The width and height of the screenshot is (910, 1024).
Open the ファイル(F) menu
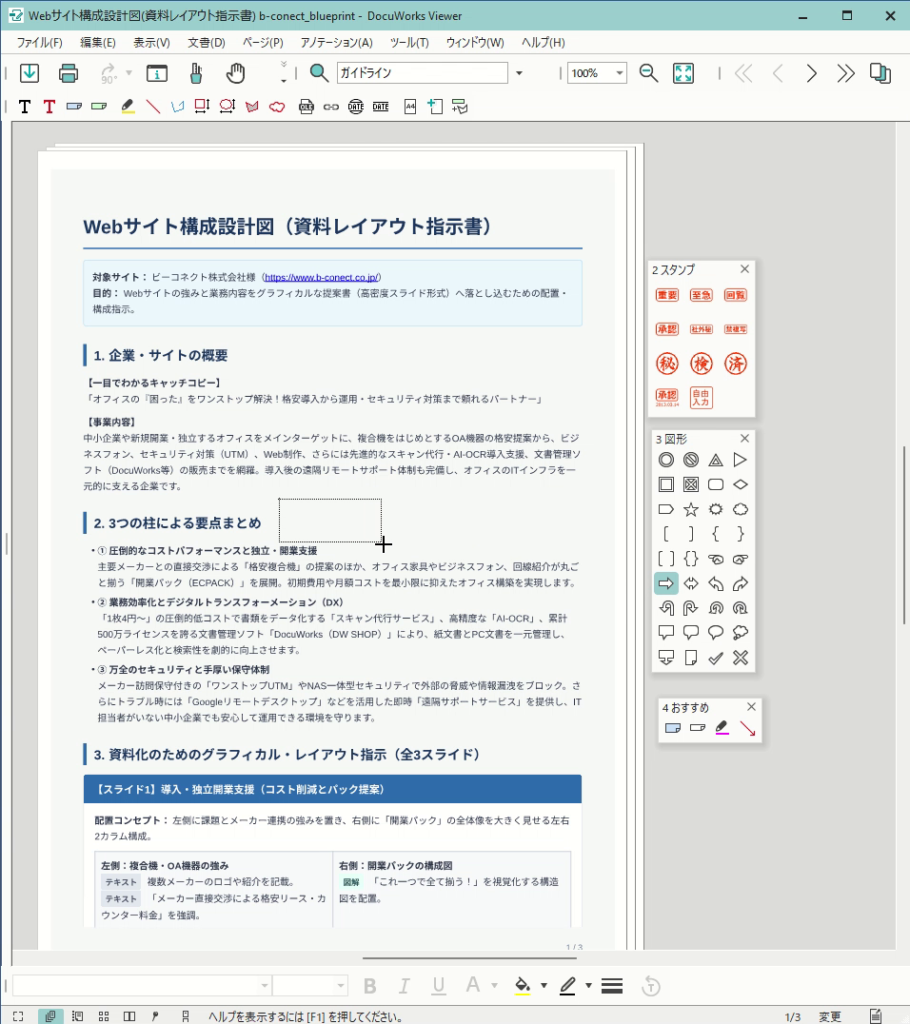click(40, 42)
